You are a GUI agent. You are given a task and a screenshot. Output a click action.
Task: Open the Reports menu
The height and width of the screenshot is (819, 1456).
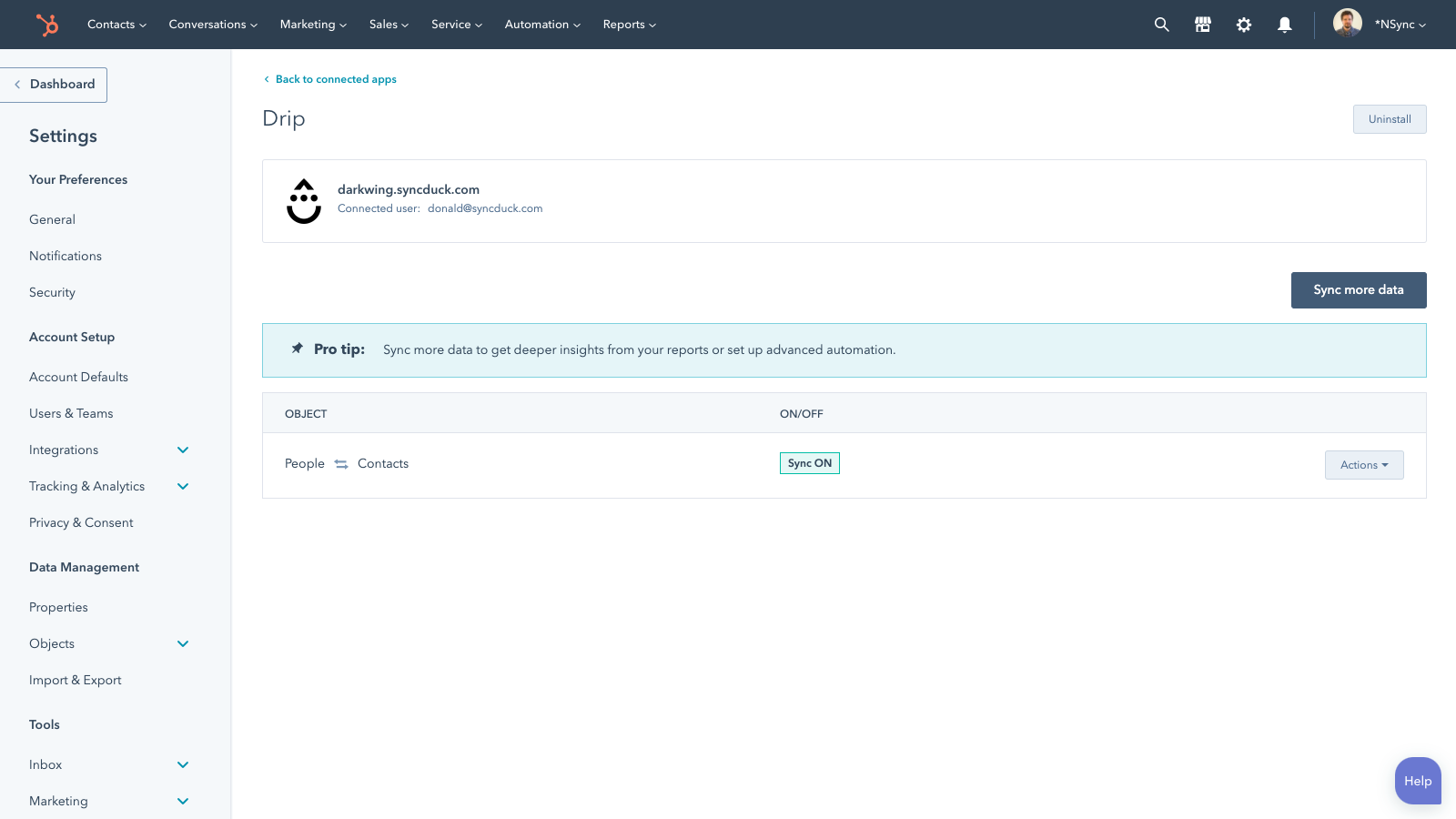(629, 25)
